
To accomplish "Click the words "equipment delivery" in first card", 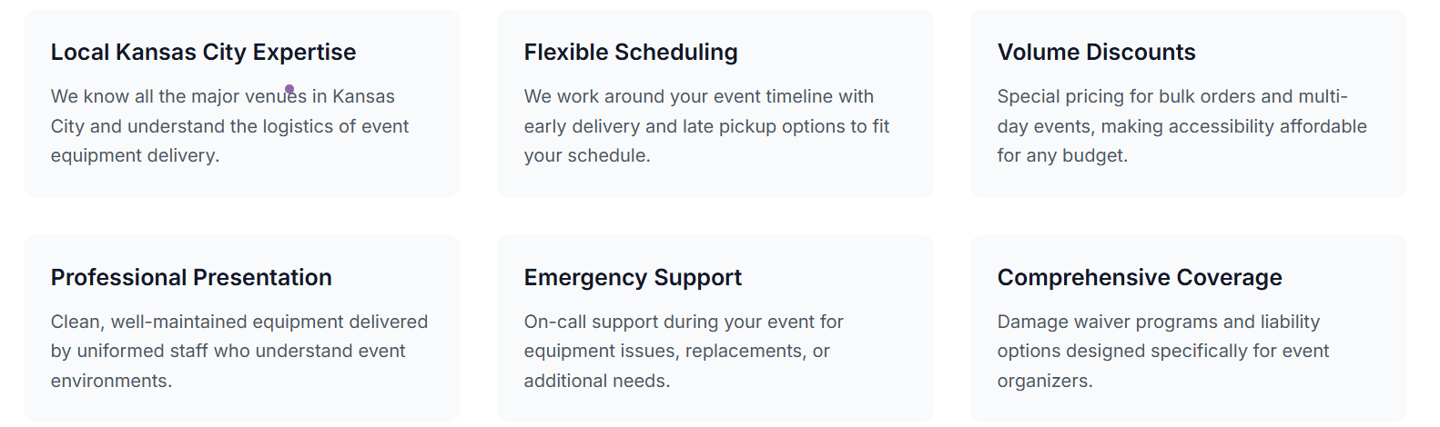I will coord(133,156).
